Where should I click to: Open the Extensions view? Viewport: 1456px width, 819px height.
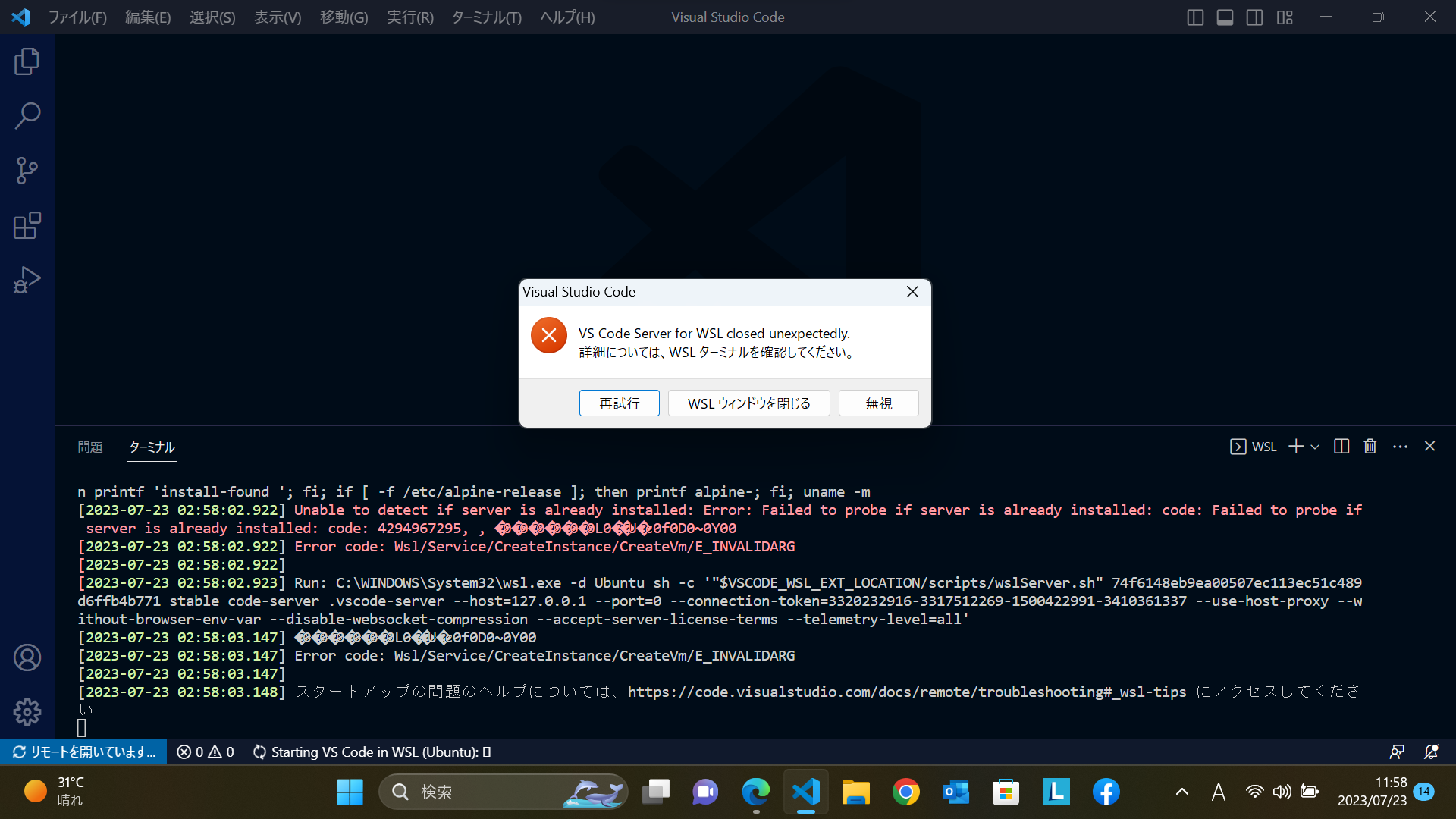tap(27, 225)
